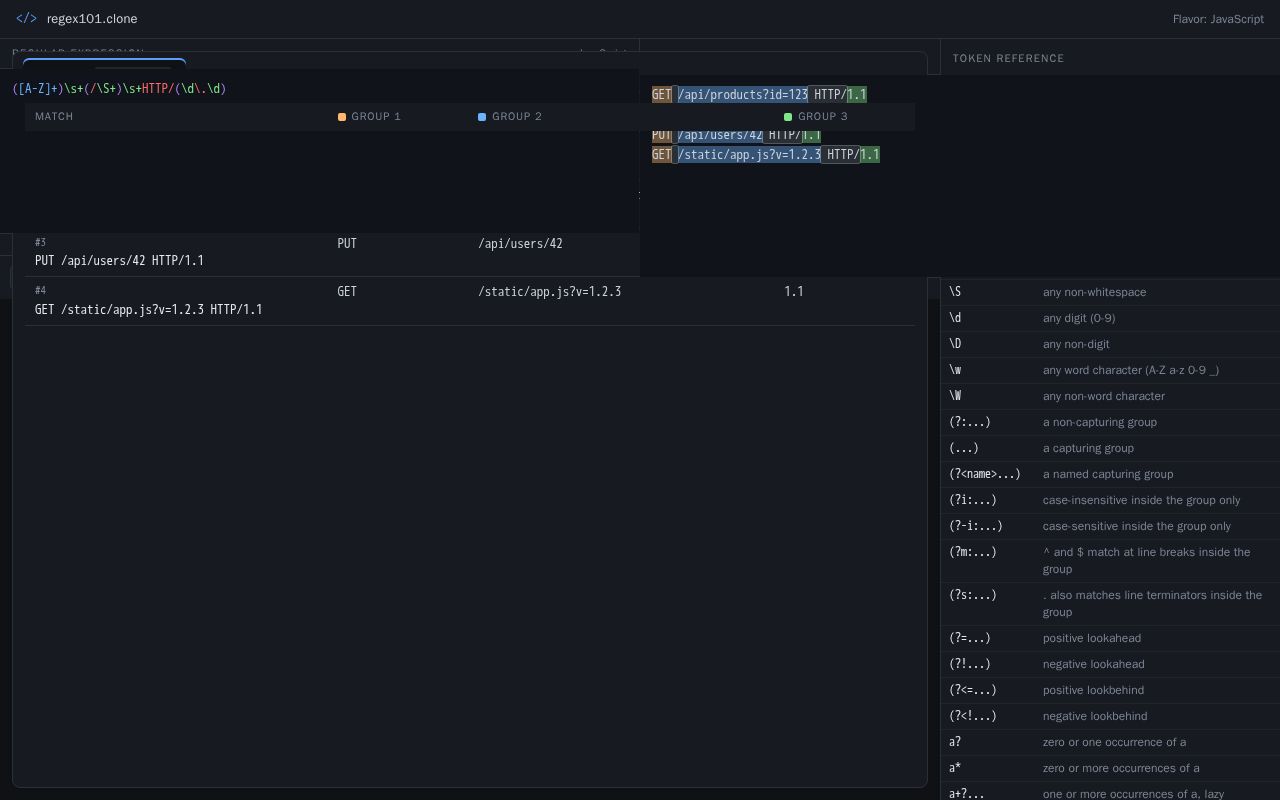Select the (?<!...) negative lookbehind token
Viewport: 1280px width, 800px height.
click(x=1110, y=716)
